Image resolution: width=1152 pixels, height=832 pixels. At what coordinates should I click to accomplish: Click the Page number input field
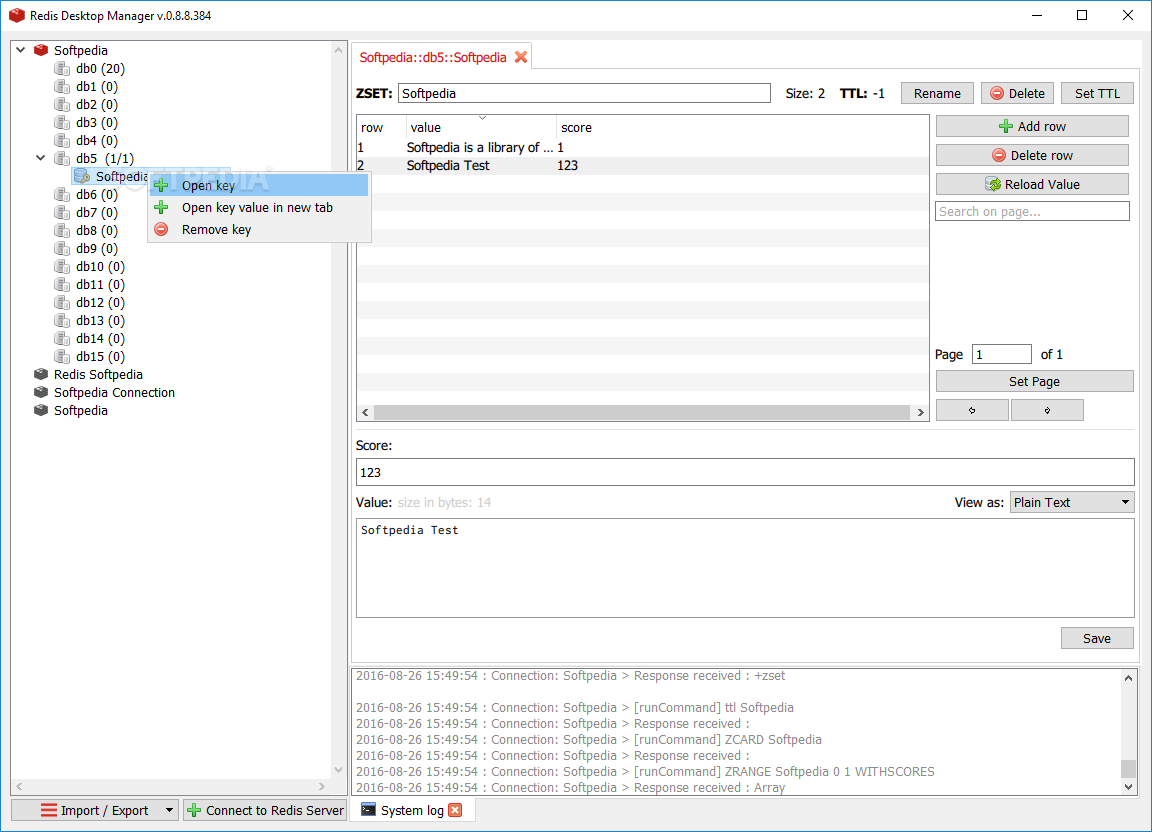coord(1001,354)
